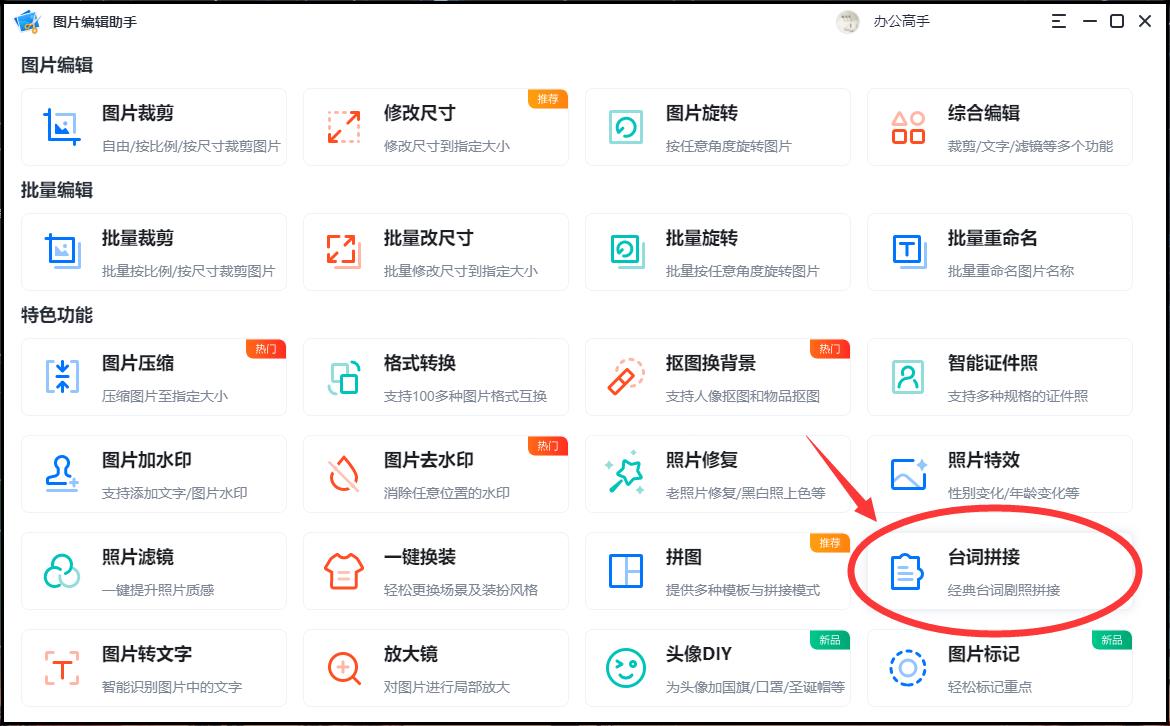The height and width of the screenshot is (726, 1170).
Task: Open the 图片去水印 watermark removal card
Action: point(435,474)
